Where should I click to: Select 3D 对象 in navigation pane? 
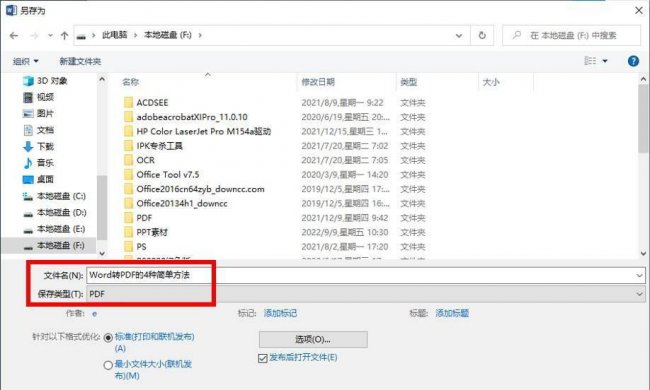click(46, 81)
